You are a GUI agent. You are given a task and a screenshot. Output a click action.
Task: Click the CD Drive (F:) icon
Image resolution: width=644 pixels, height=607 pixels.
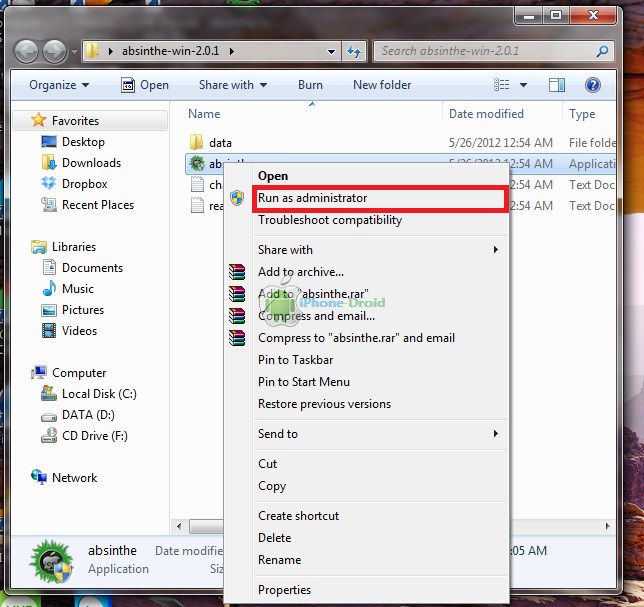(x=48, y=435)
